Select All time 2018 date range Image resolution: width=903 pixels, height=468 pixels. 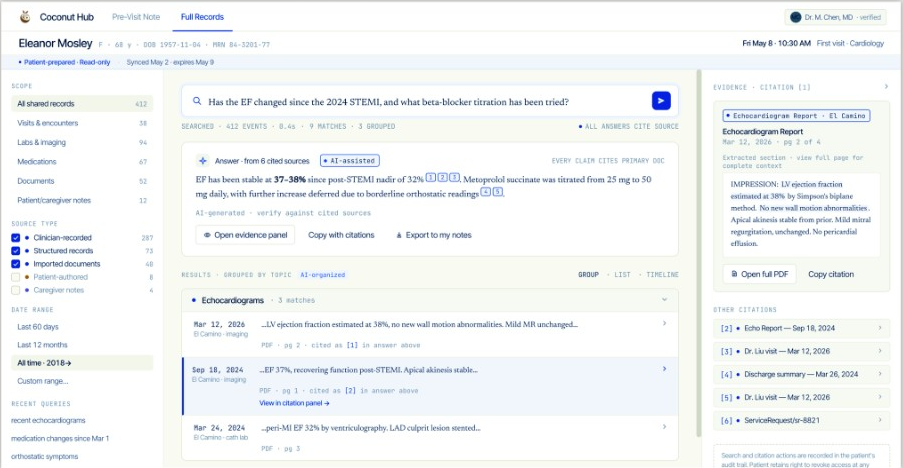pos(82,363)
